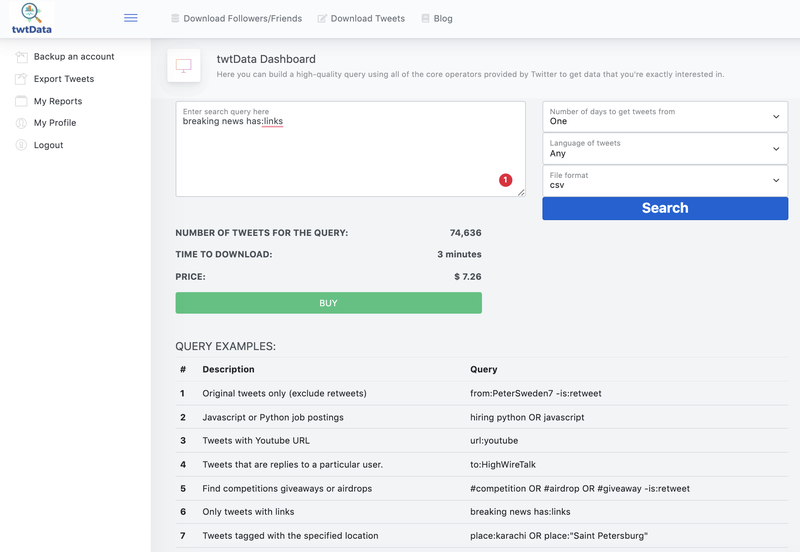Click the twtData logo
This screenshot has width=800, height=552.
(x=32, y=18)
